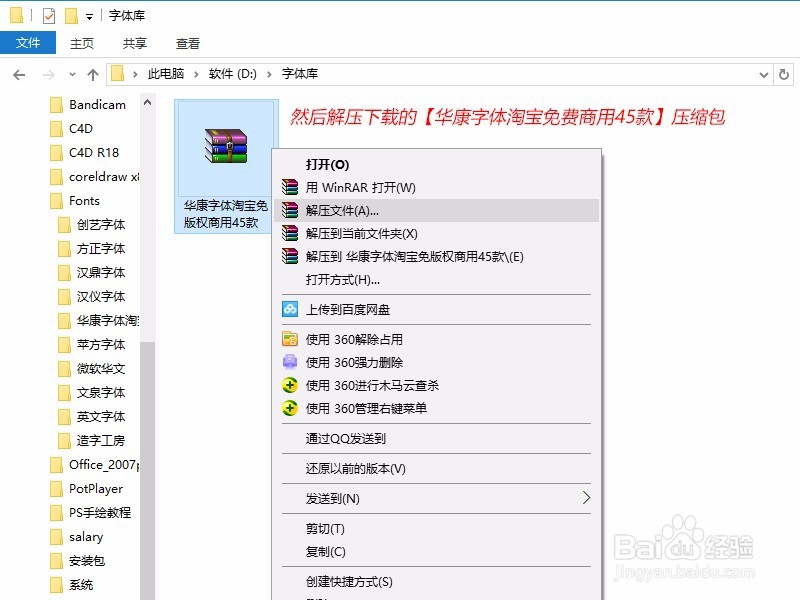Click the 360 icon beside 使用 360进行木马云查杀

pos(290,385)
